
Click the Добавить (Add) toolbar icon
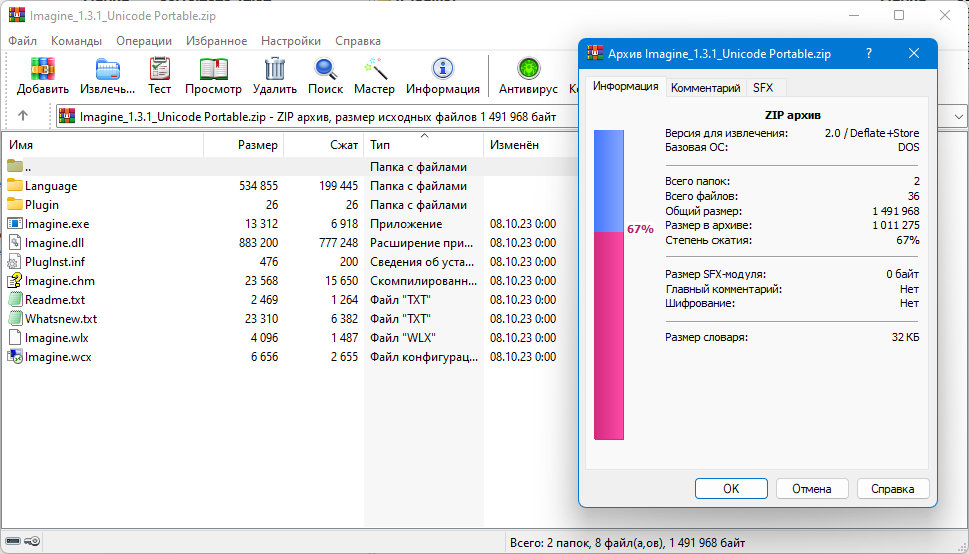point(43,69)
